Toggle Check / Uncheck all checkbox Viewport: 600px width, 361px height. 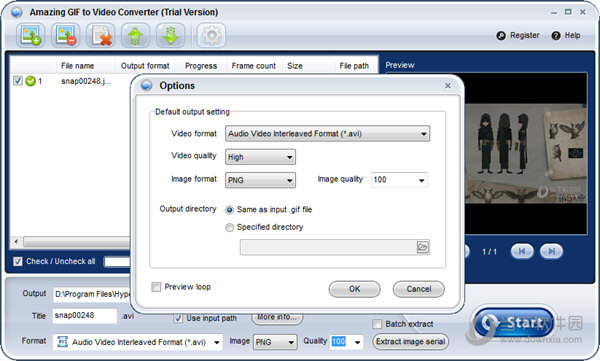[18, 261]
